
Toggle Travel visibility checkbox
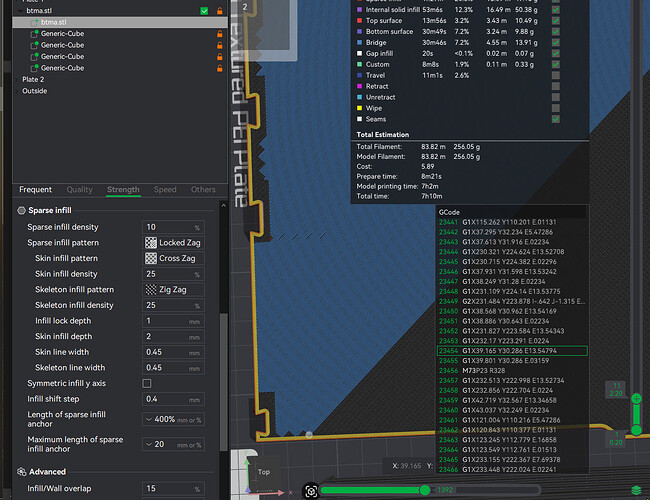555,75
